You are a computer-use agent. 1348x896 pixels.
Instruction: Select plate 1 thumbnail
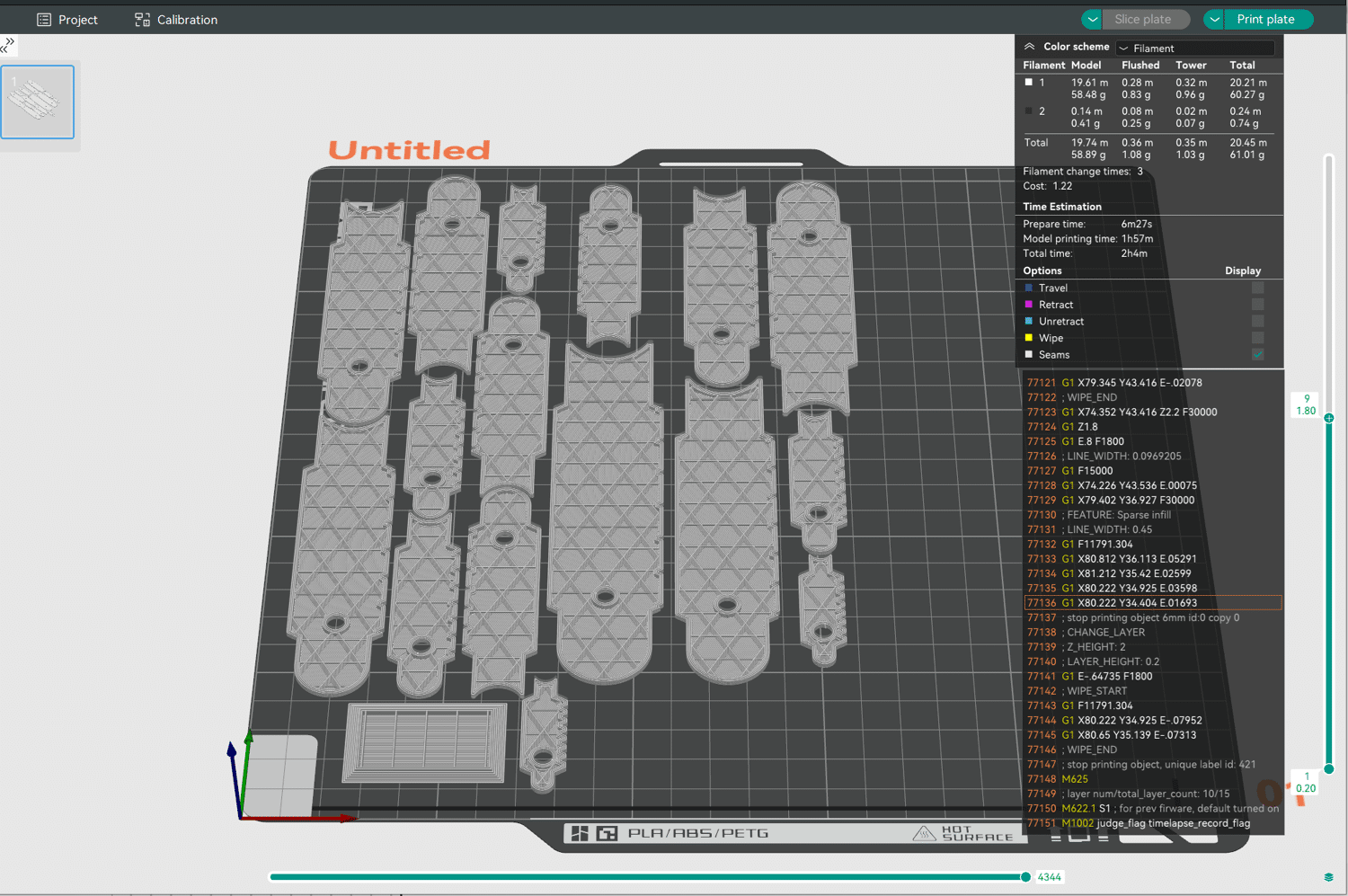(x=38, y=102)
